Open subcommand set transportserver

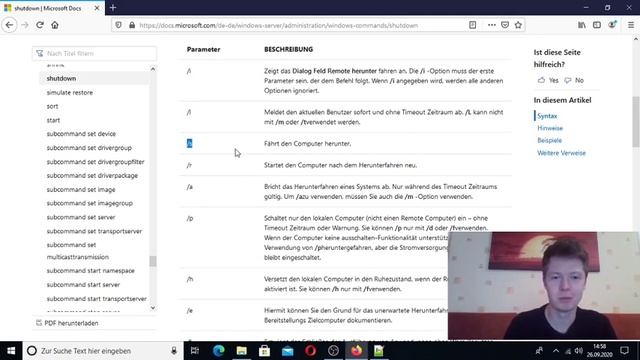click(94, 231)
